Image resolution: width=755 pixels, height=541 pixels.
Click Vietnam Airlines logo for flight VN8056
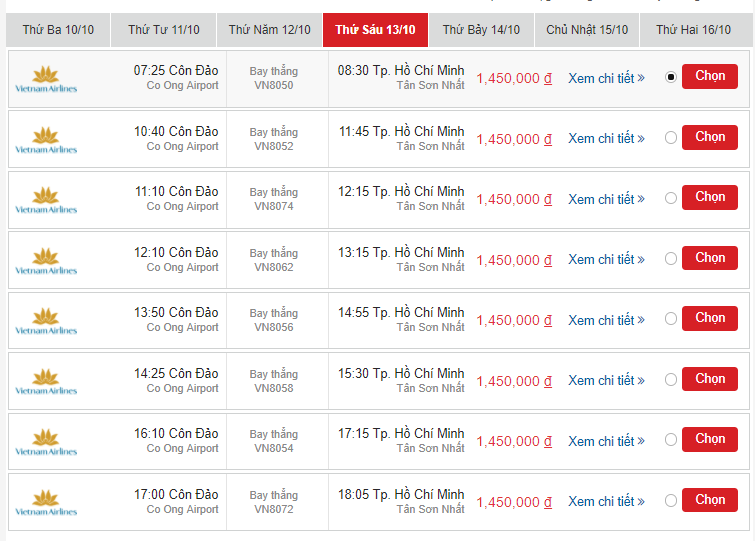coord(46,321)
